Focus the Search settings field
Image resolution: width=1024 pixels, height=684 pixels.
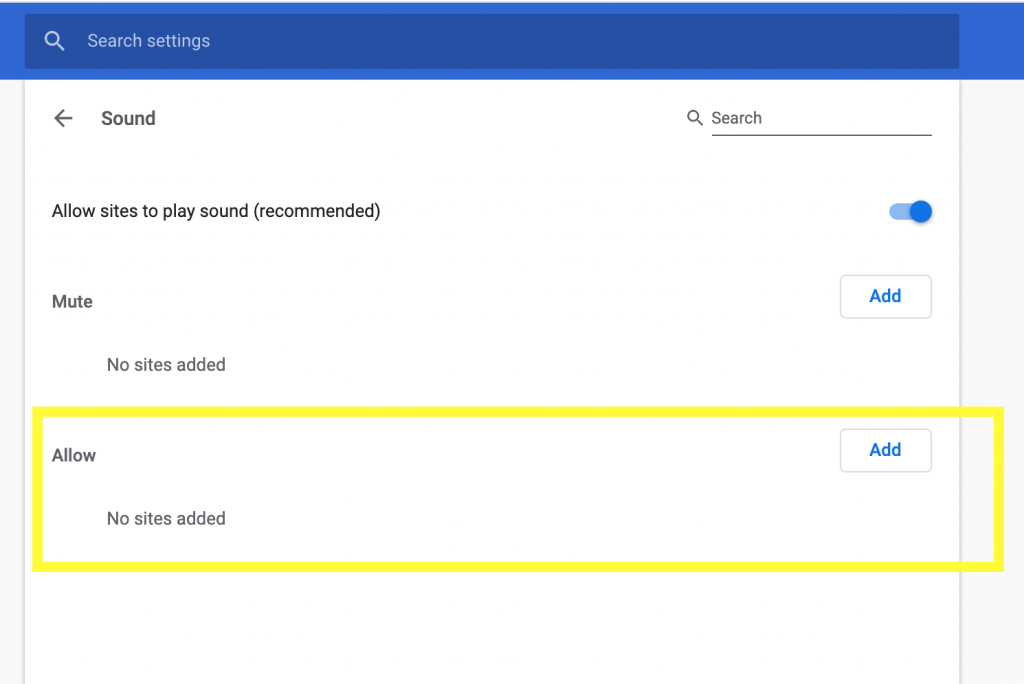[x=492, y=41]
